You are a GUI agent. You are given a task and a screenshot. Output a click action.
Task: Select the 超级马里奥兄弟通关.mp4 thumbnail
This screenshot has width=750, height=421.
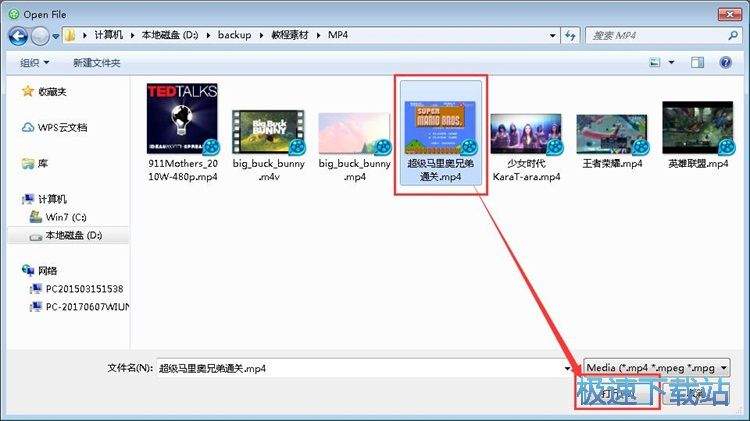pyautogui.click(x=441, y=127)
